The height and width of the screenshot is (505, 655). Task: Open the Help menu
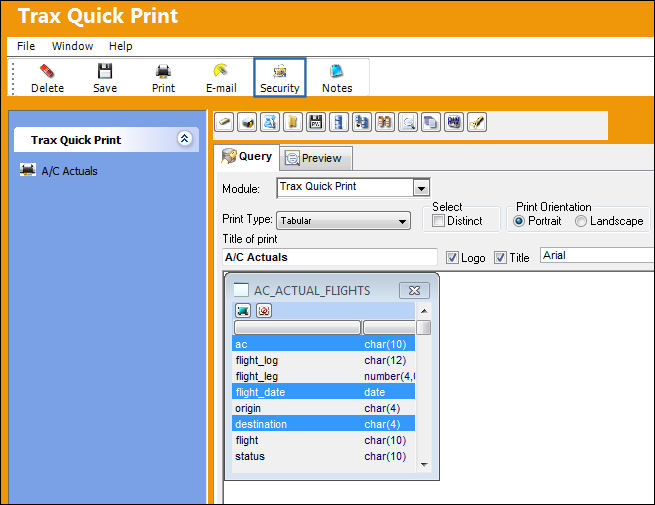(121, 46)
